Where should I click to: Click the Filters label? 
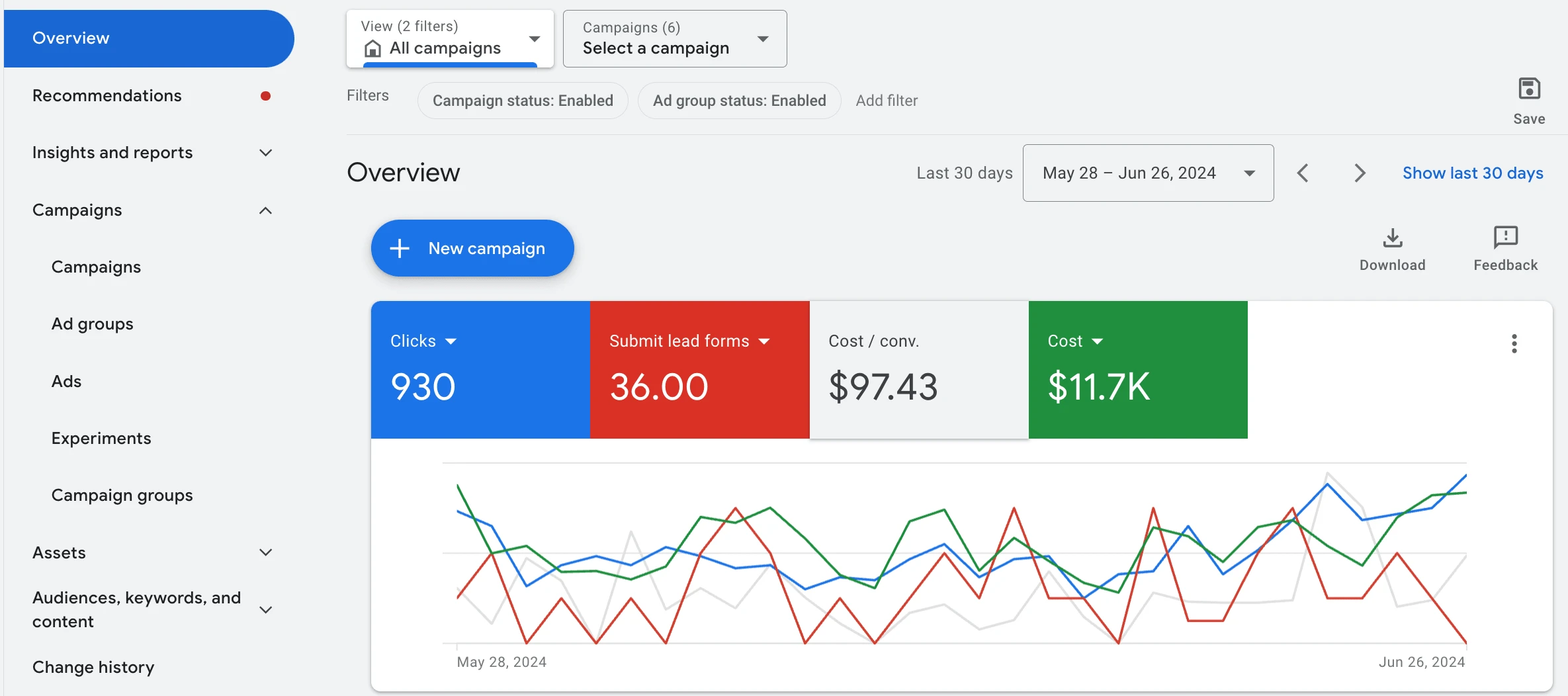coord(368,96)
